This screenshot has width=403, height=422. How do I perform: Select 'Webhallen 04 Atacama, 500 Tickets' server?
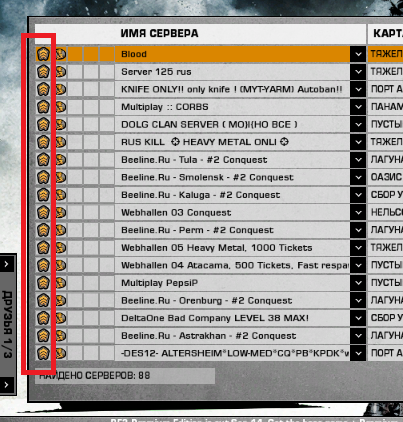(x=235, y=265)
